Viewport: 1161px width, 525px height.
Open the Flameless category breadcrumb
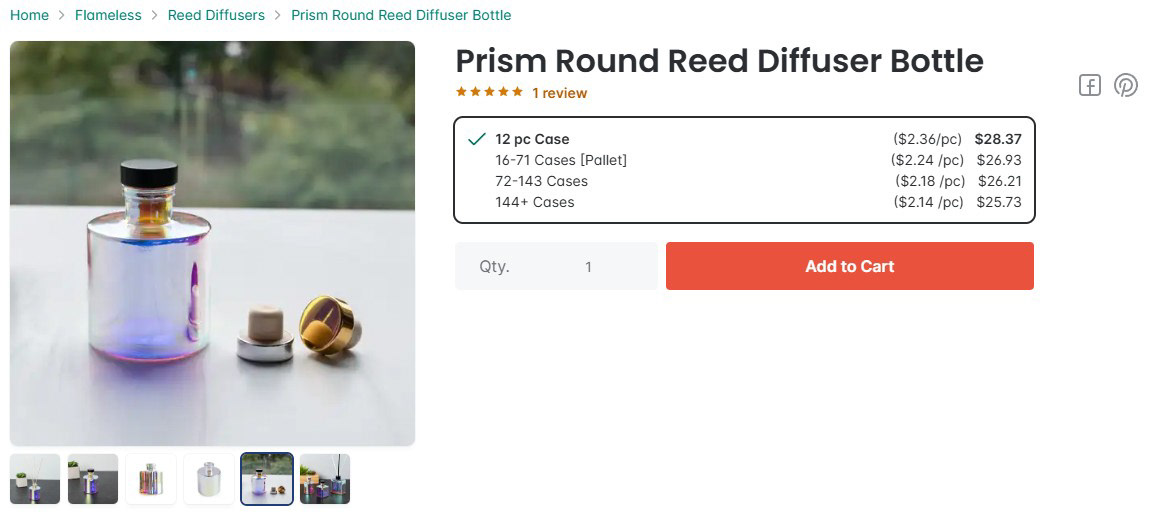click(108, 15)
